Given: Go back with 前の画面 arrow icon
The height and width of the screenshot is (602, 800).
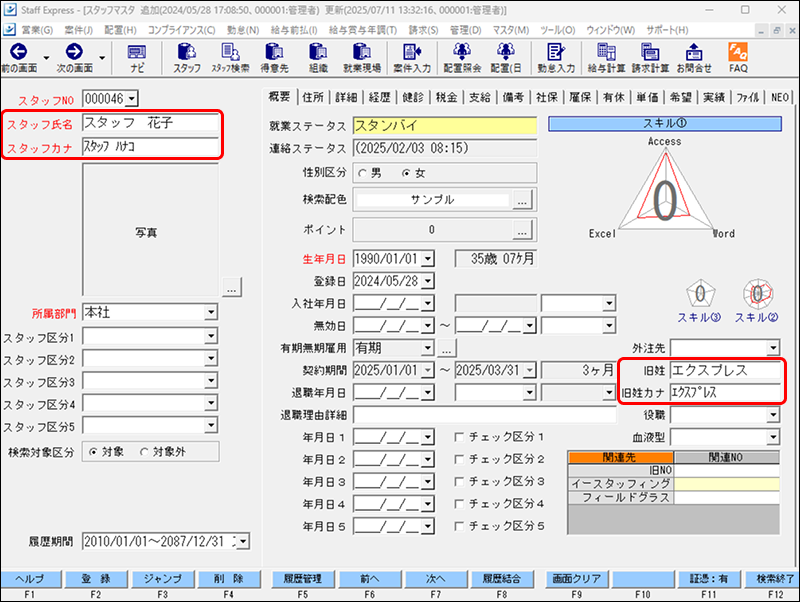Looking at the screenshot, I should 18,52.
